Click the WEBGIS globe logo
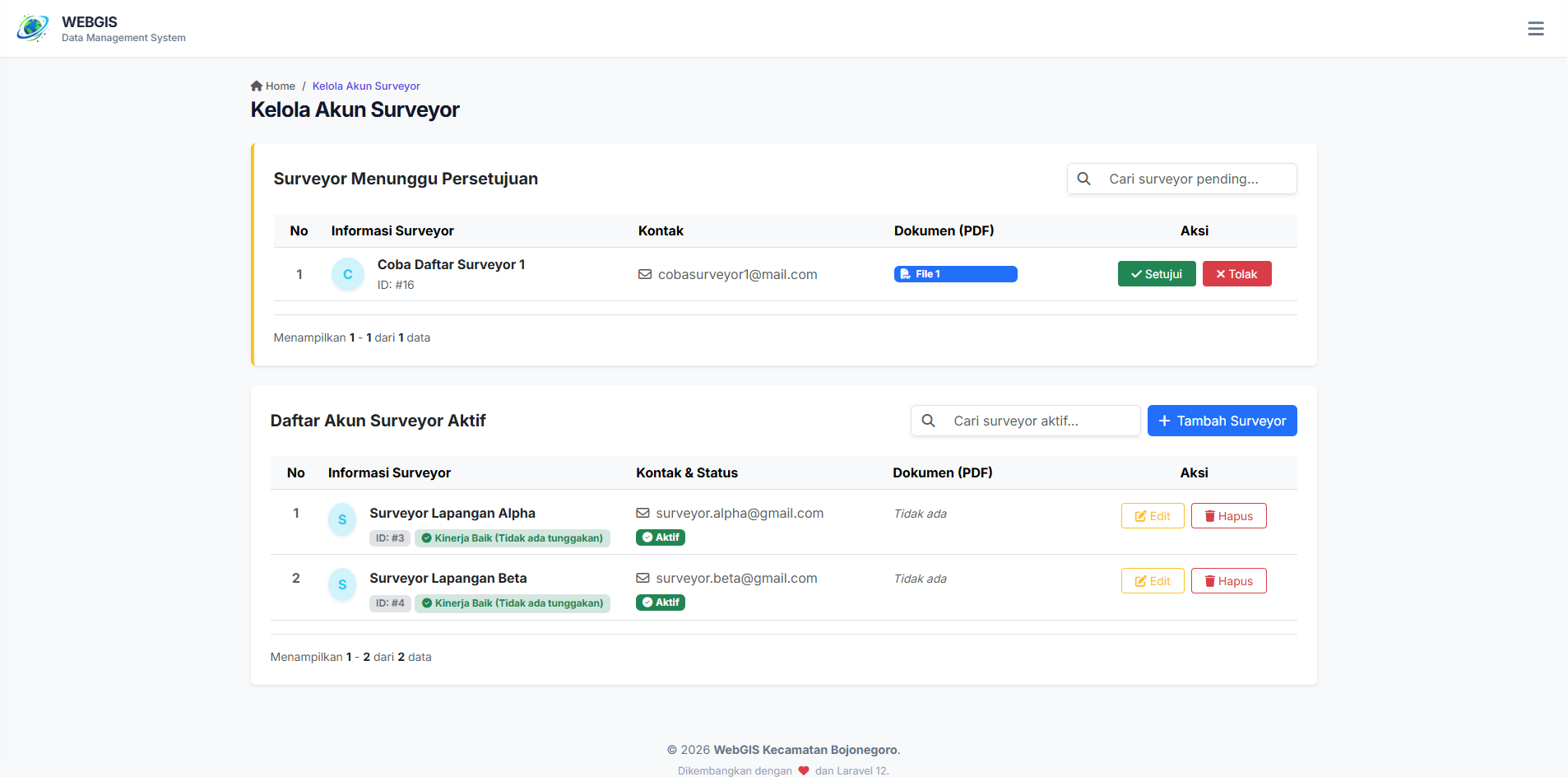Image resolution: width=1568 pixels, height=777 pixels. click(x=32, y=28)
